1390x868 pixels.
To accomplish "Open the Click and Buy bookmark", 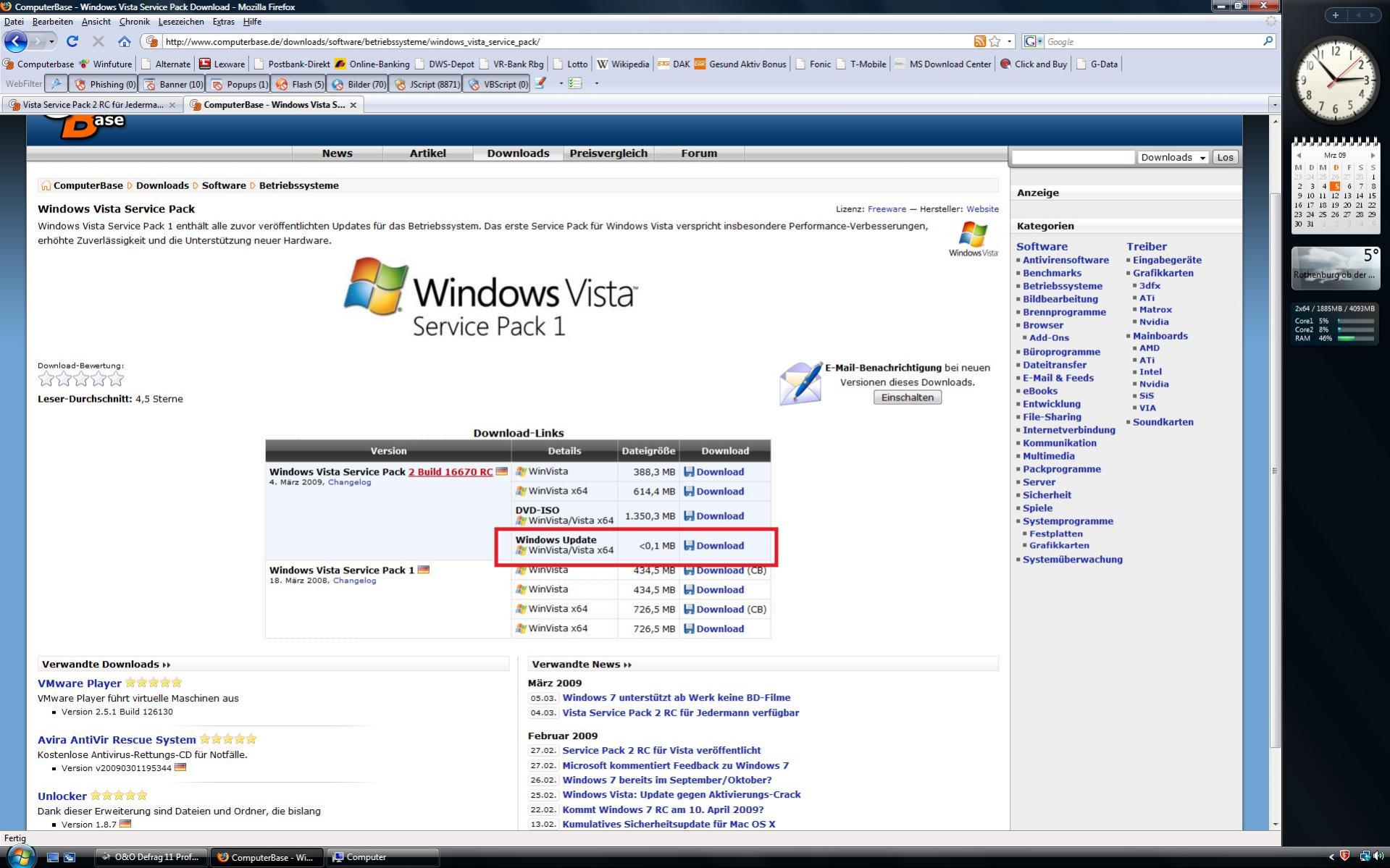I will click(1034, 64).
